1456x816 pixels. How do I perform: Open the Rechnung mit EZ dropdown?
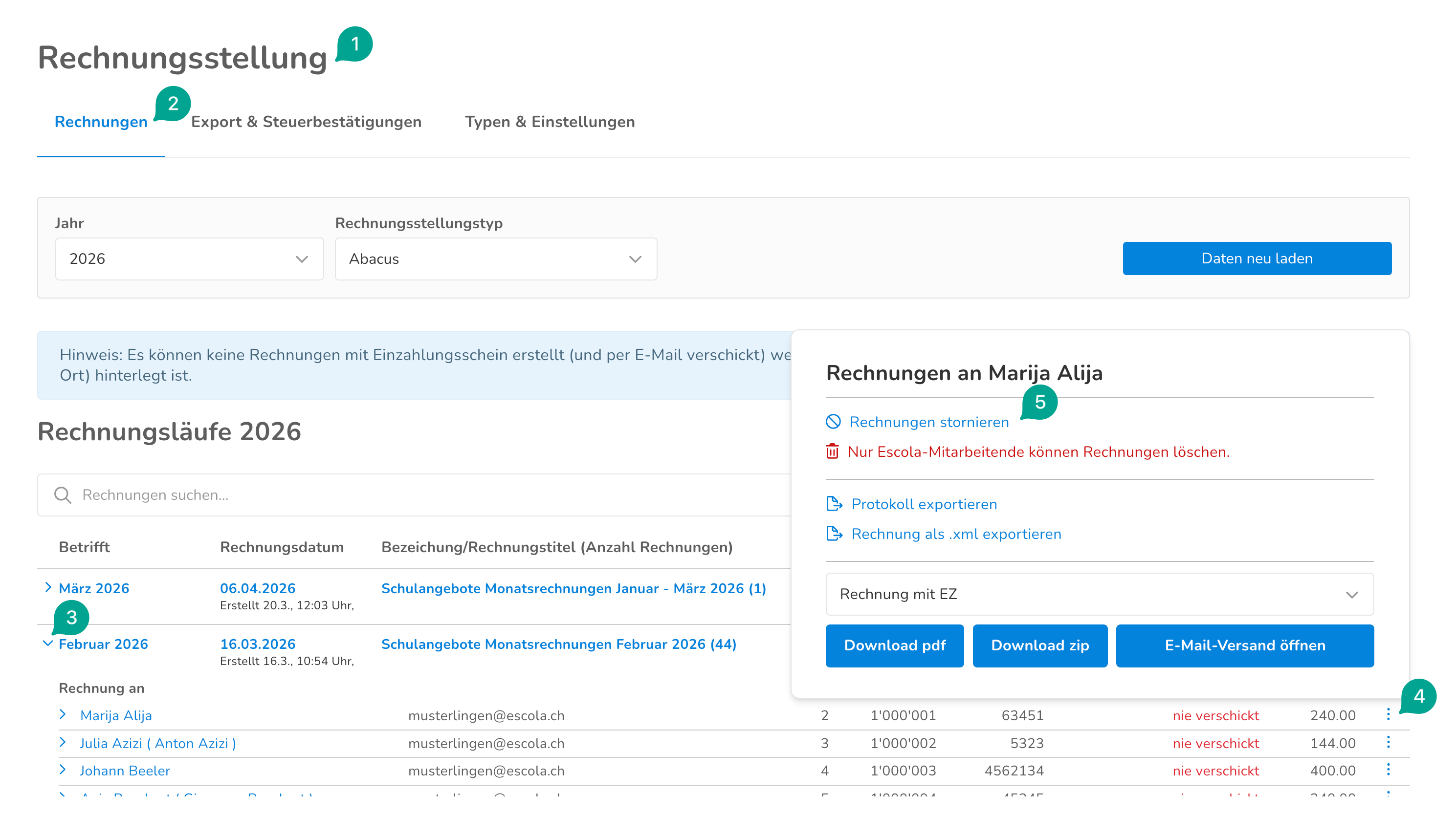1100,594
